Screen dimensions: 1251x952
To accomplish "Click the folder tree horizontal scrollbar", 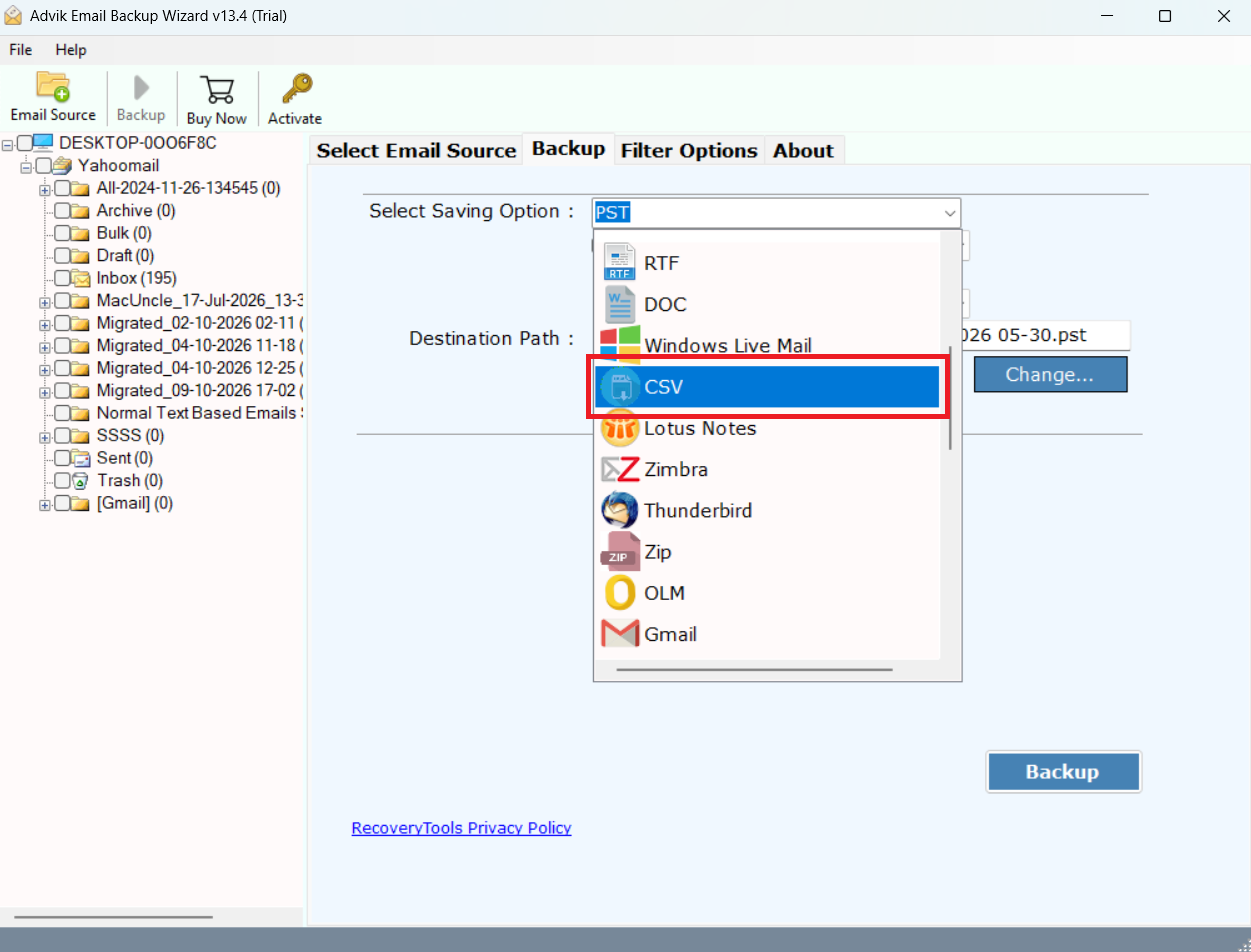I will 113,917.
